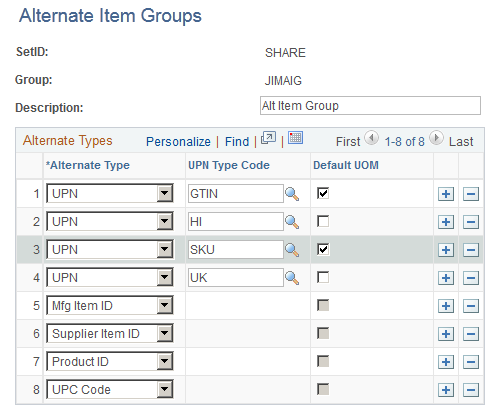Add a row after UPC Code row

click(446, 390)
